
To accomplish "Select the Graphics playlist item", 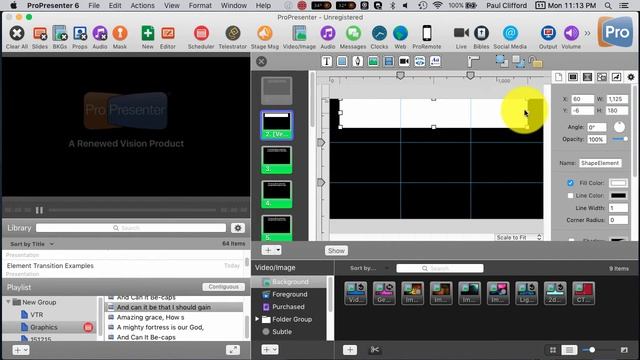I will 44,327.
